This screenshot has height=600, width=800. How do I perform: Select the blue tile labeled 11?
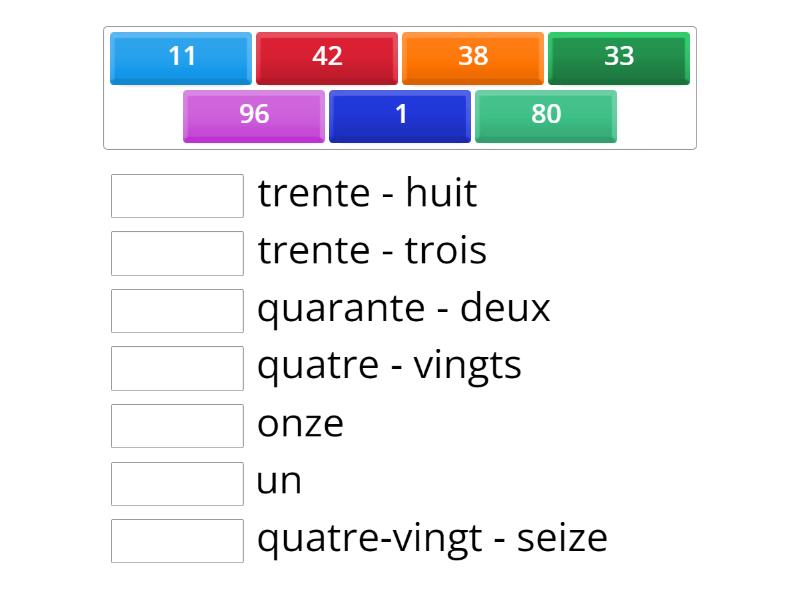180,57
